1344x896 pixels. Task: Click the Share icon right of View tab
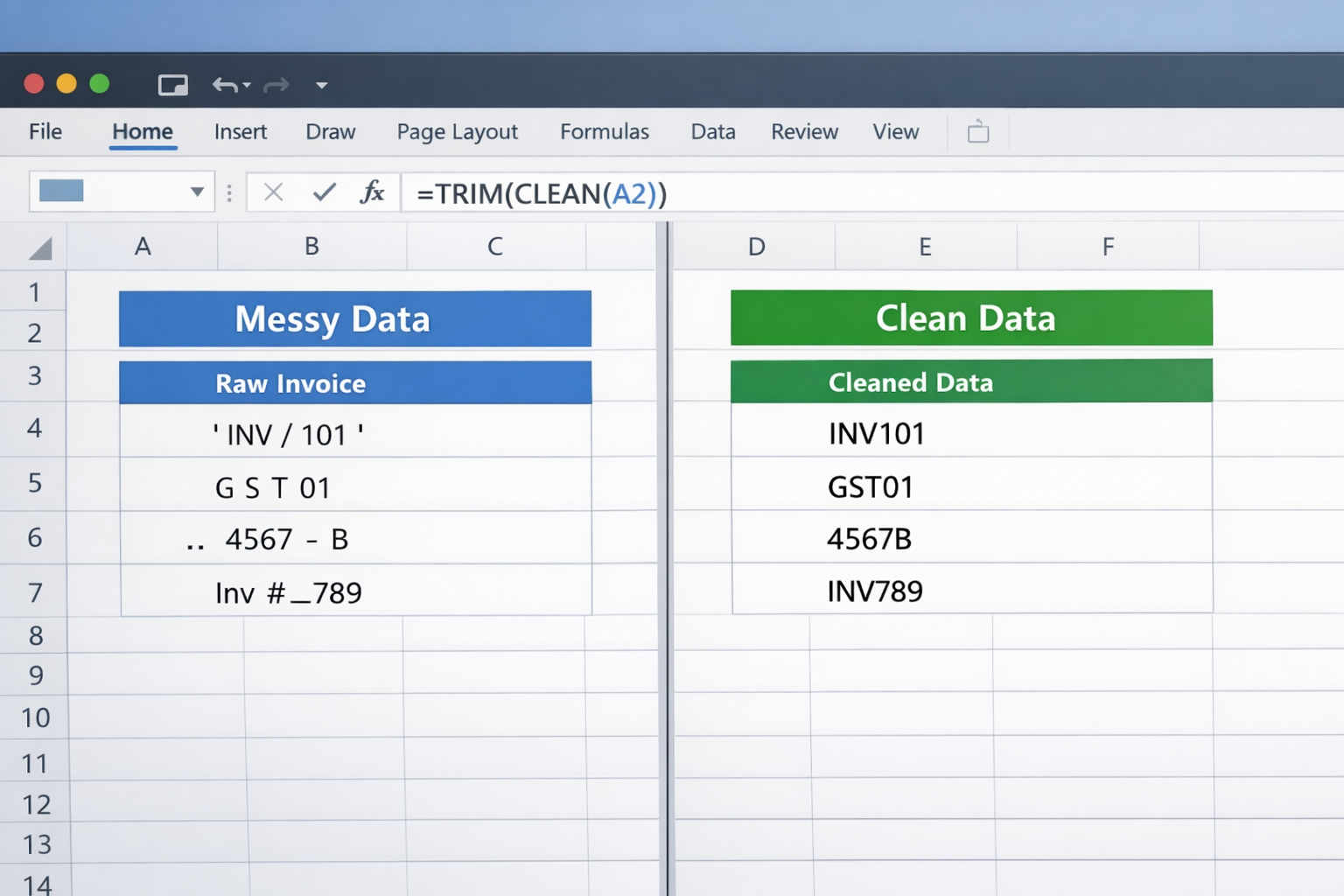click(x=977, y=131)
